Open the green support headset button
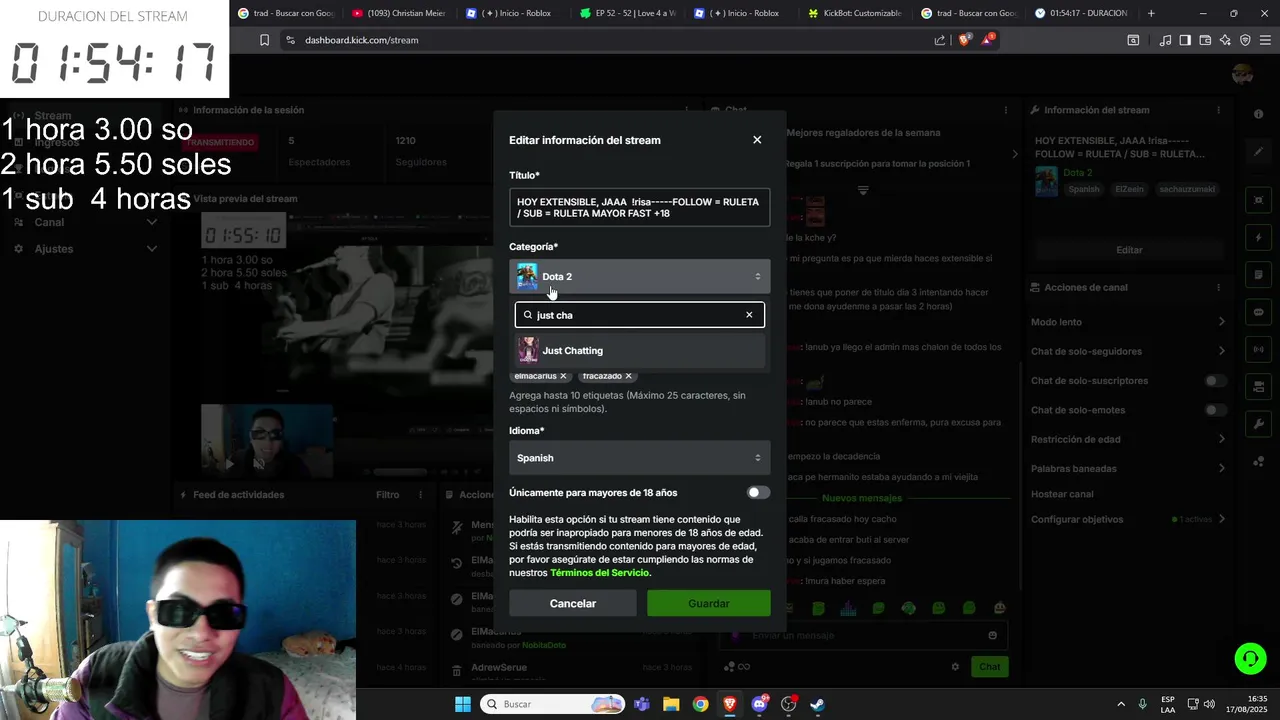Screen dimensions: 1280x720 point(1250,658)
